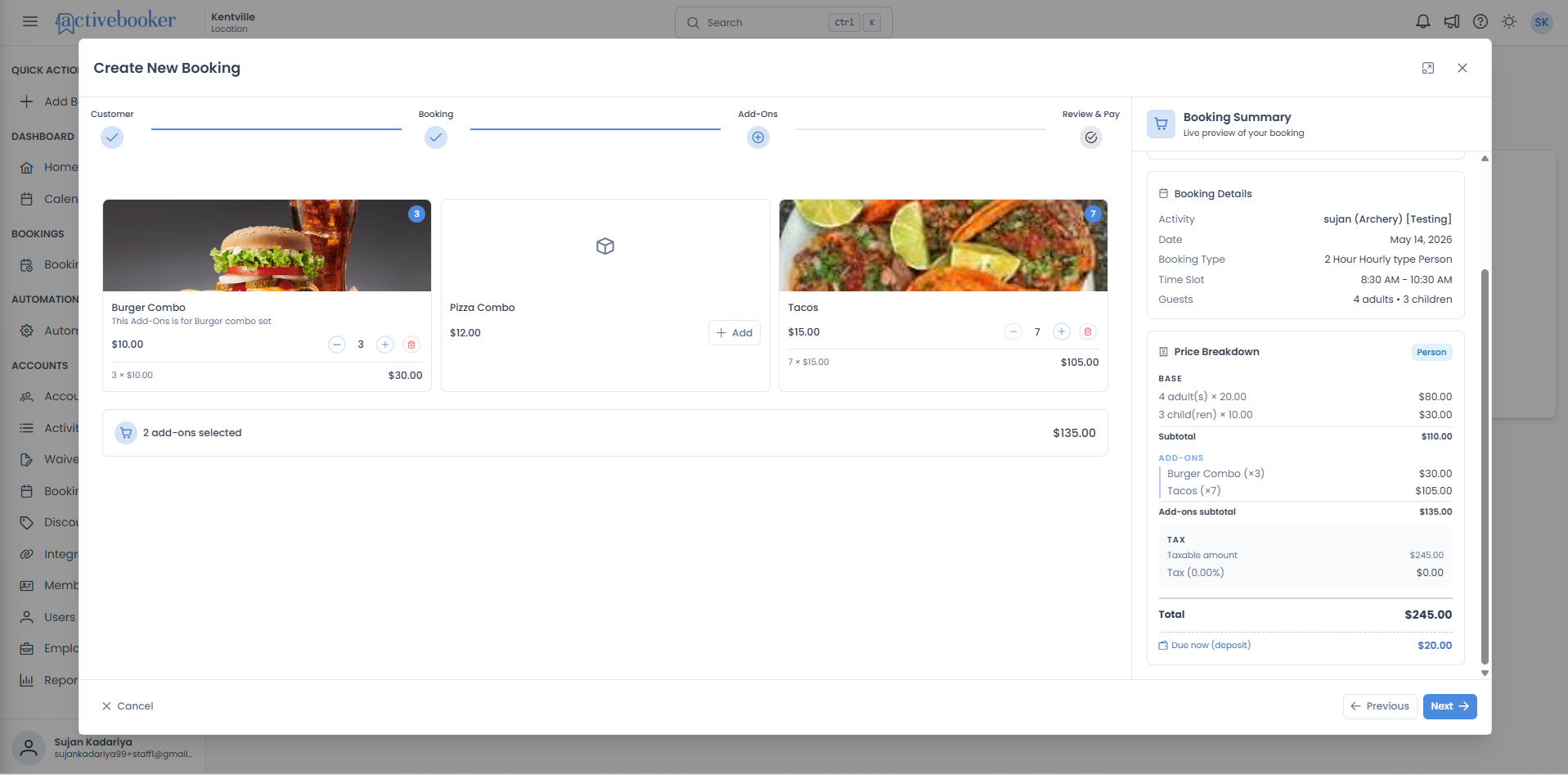Click the summary scrollbar up arrow

1485,159
